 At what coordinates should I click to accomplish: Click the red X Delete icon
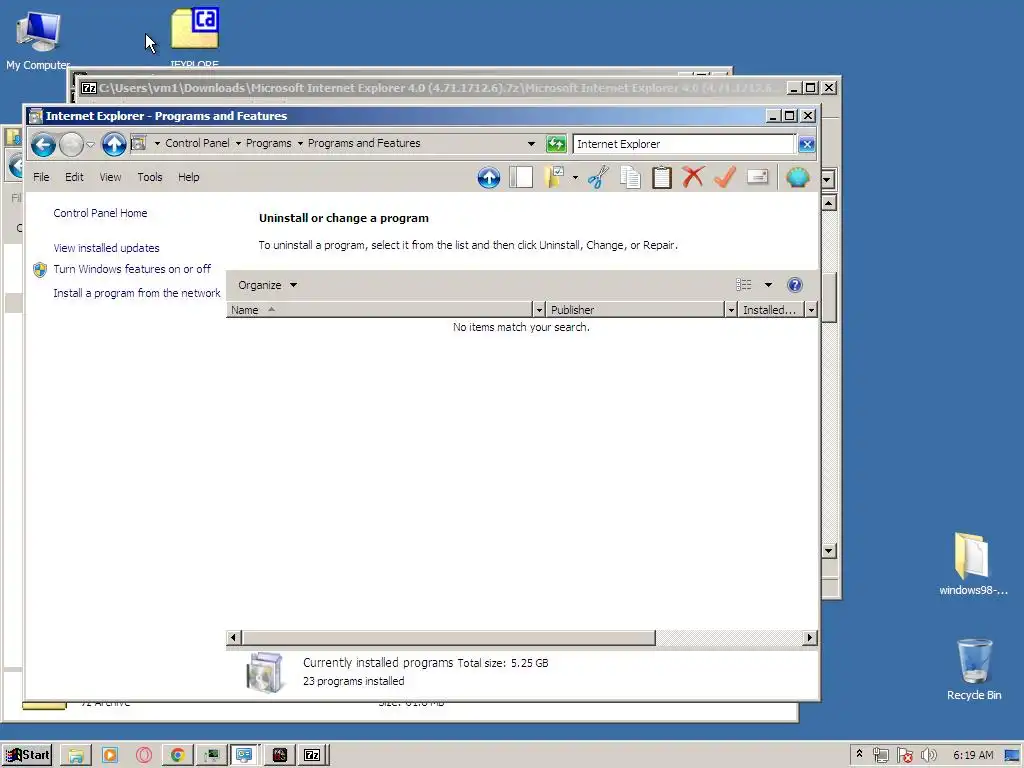coord(693,177)
